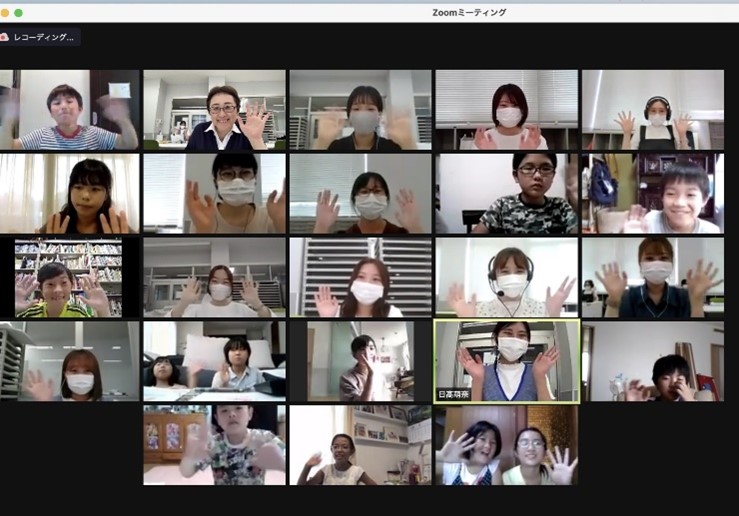Screen dimensions: 739x516
Task: Select the smiling boy beside hanging backpack
Action: click(x=653, y=193)
